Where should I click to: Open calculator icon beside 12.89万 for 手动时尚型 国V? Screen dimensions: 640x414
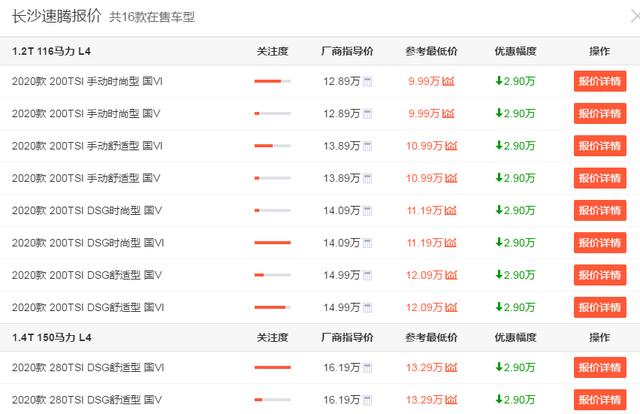tap(367, 114)
